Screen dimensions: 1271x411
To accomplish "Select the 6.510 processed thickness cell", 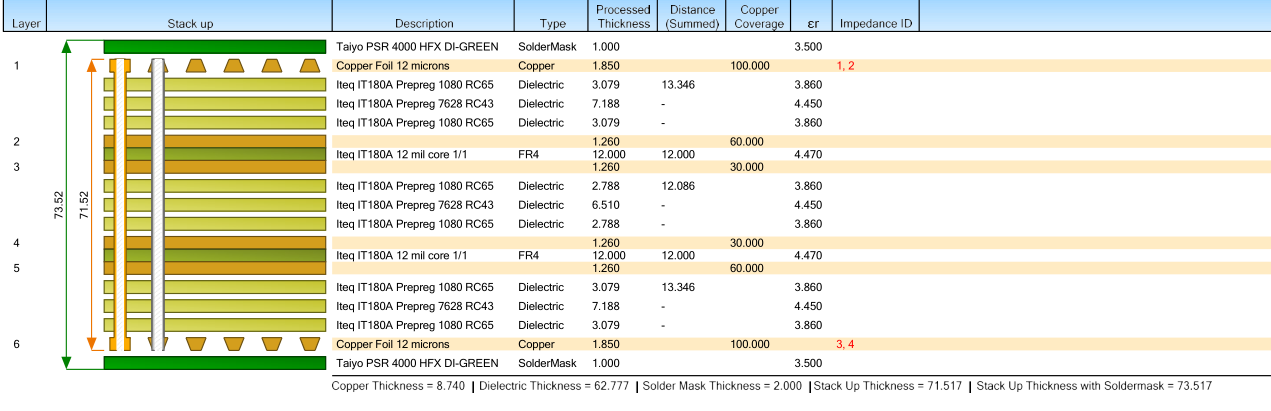I will (608, 205).
